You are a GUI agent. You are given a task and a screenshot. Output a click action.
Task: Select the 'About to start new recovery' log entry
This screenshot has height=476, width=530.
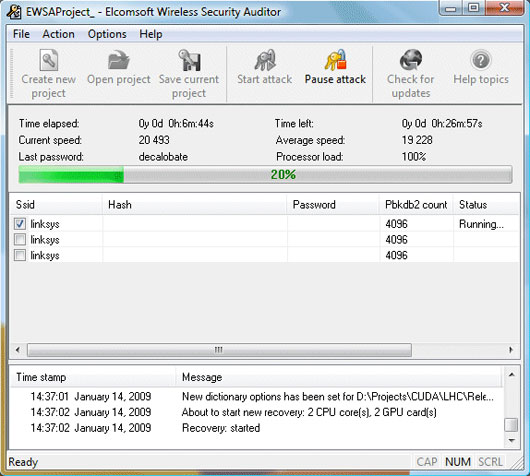pyautogui.click(x=309, y=412)
